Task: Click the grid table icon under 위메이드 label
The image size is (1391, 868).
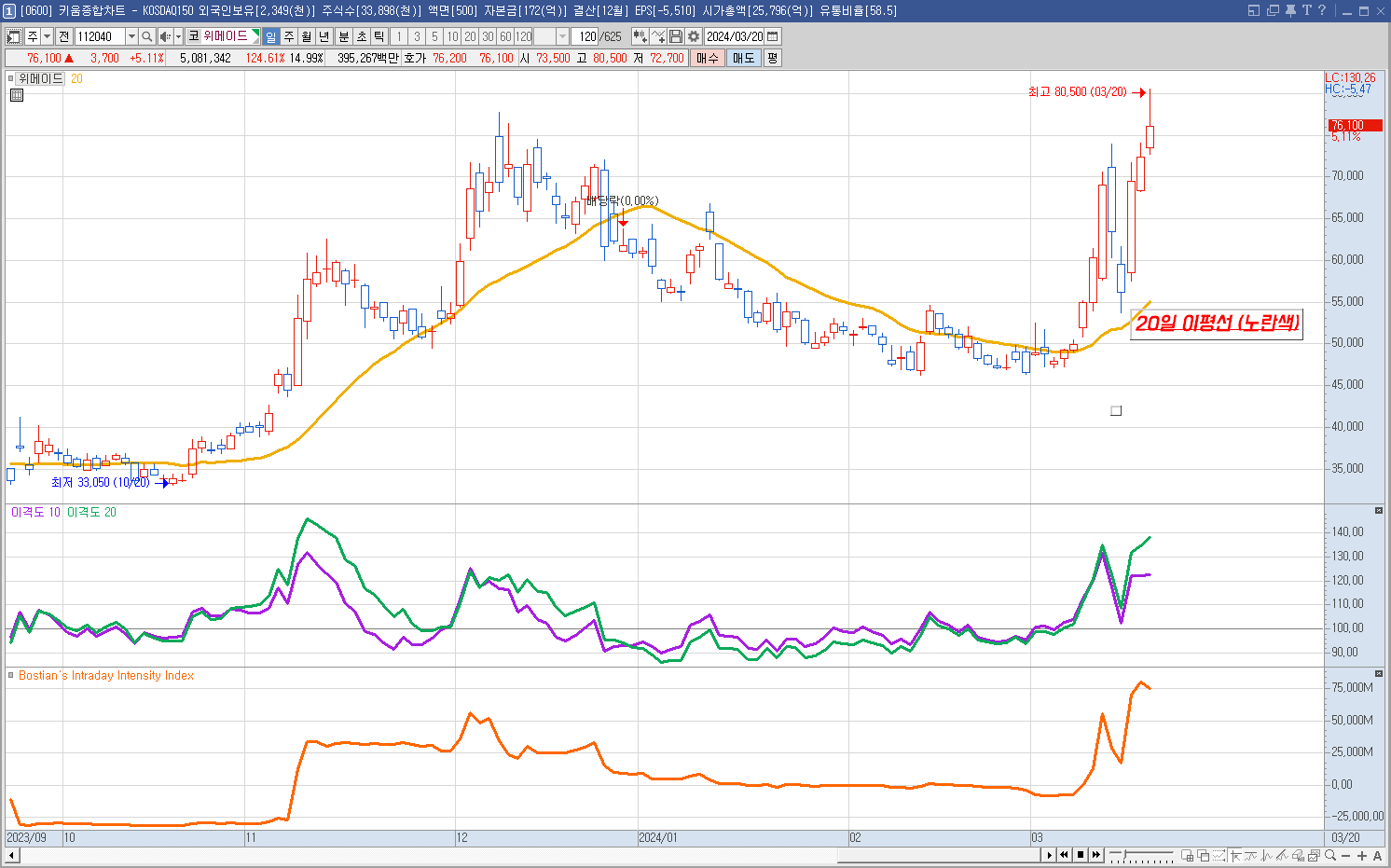Action: [x=17, y=95]
